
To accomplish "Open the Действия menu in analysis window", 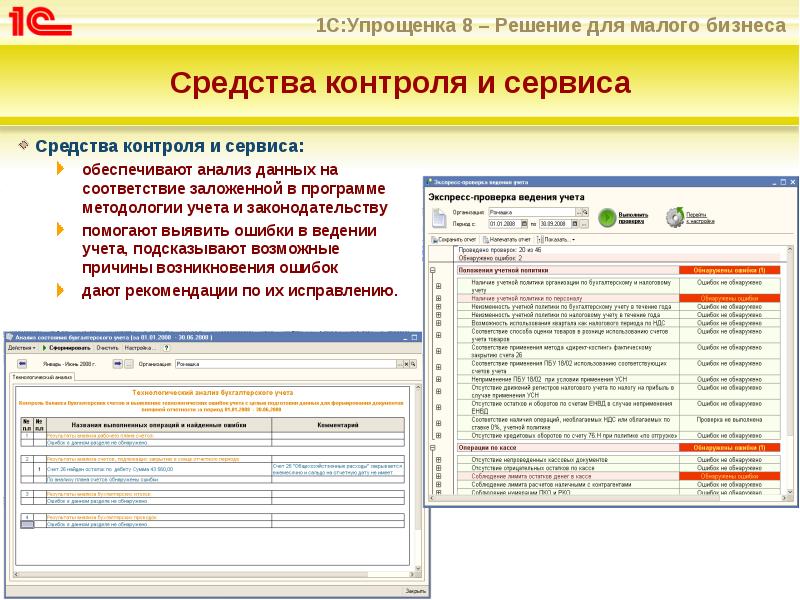I will pyautogui.click(x=21, y=348).
